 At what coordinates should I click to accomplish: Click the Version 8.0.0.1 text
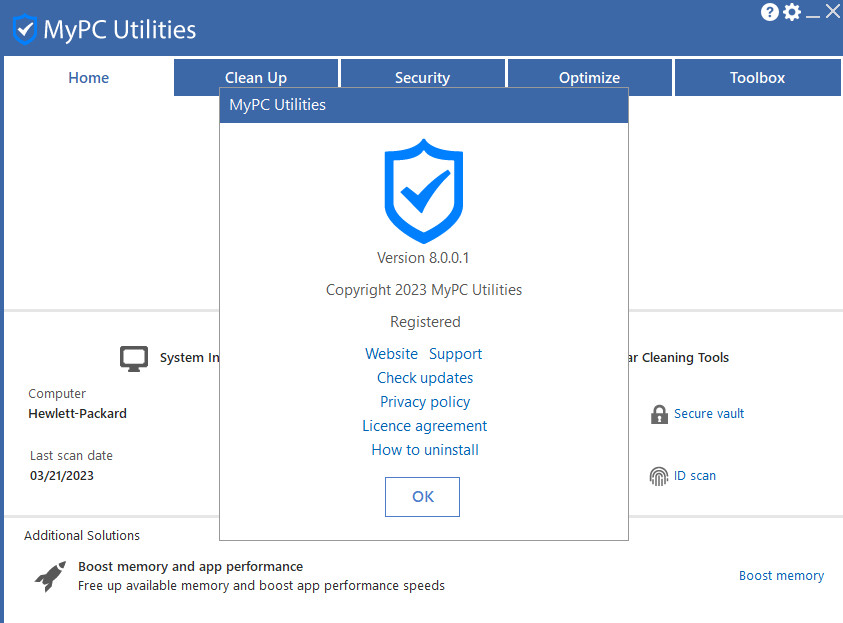click(x=423, y=258)
